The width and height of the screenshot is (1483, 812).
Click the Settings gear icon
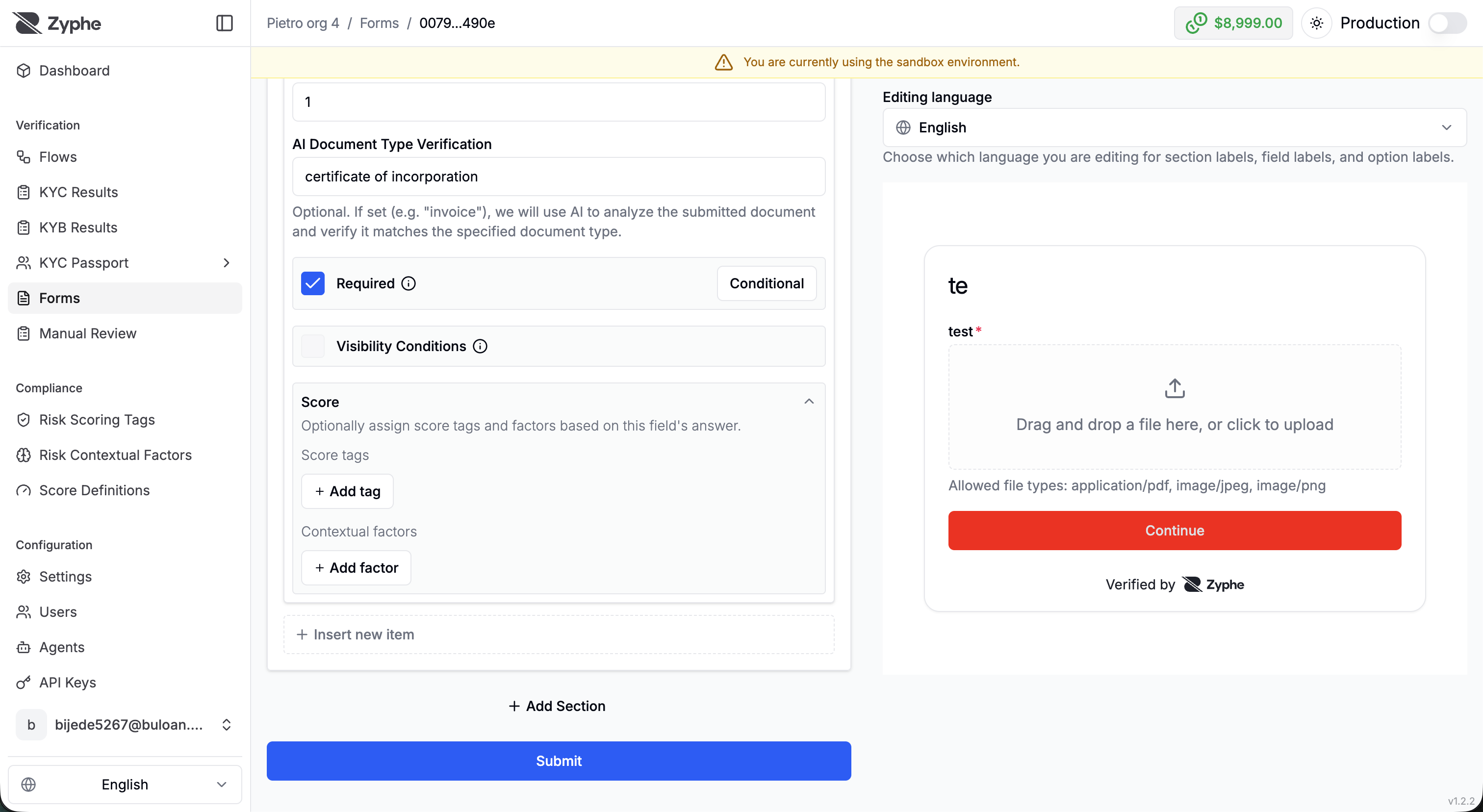24,577
